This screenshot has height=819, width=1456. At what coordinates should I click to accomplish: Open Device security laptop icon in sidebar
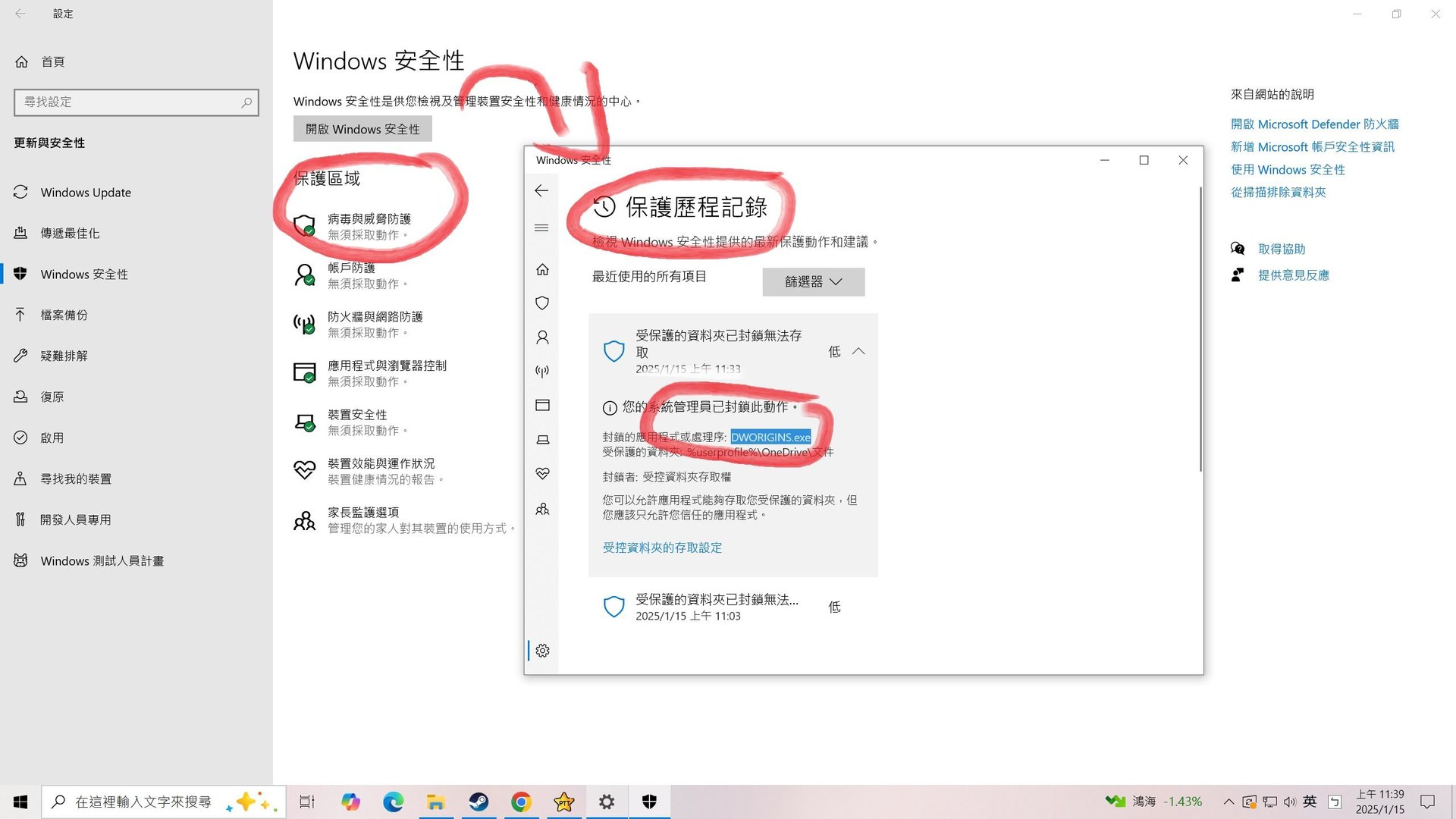[x=542, y=440]
